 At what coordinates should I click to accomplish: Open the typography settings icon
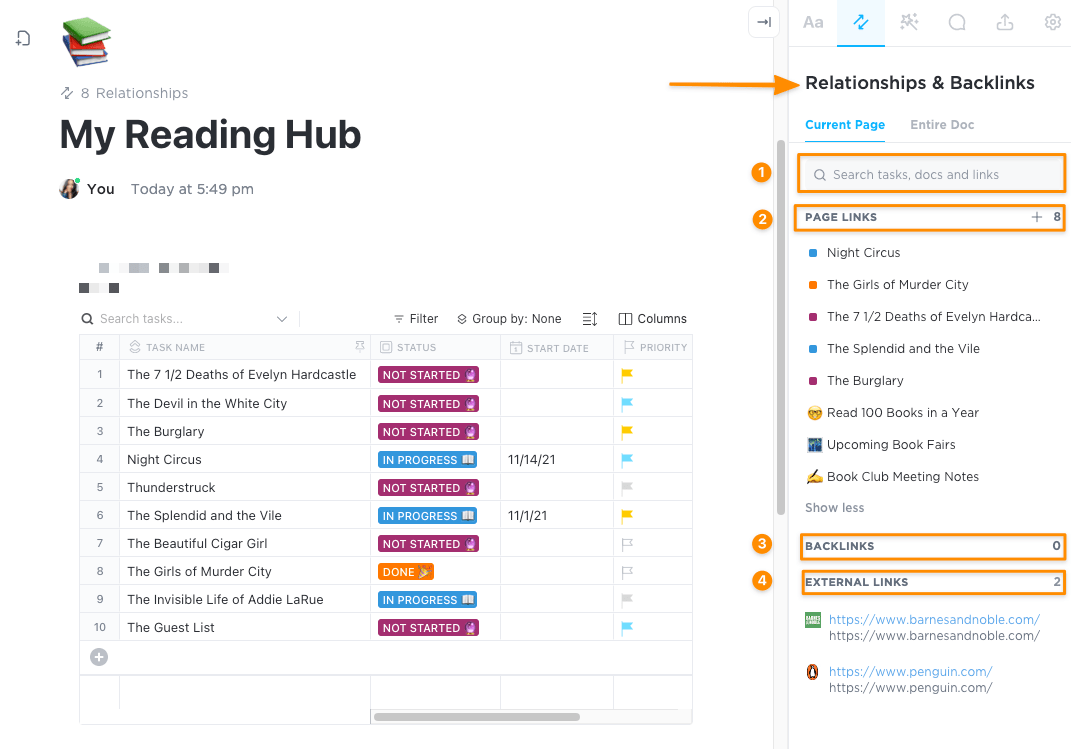pos(813,22)
